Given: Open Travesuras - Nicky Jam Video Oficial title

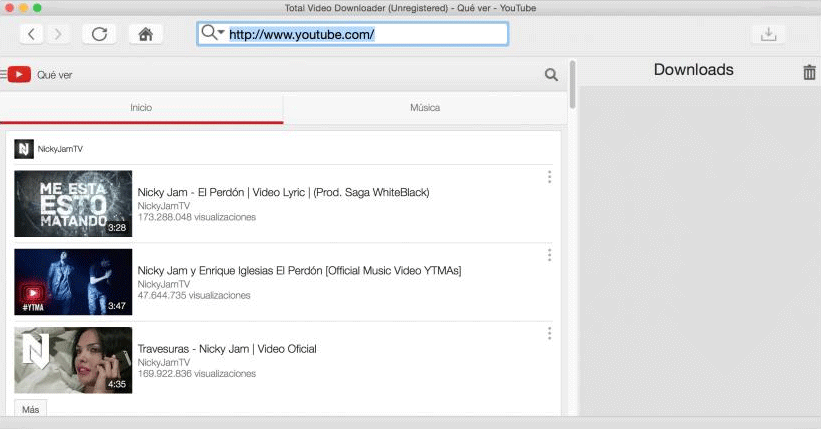Looking at the screenshot, I should point(227,349).
